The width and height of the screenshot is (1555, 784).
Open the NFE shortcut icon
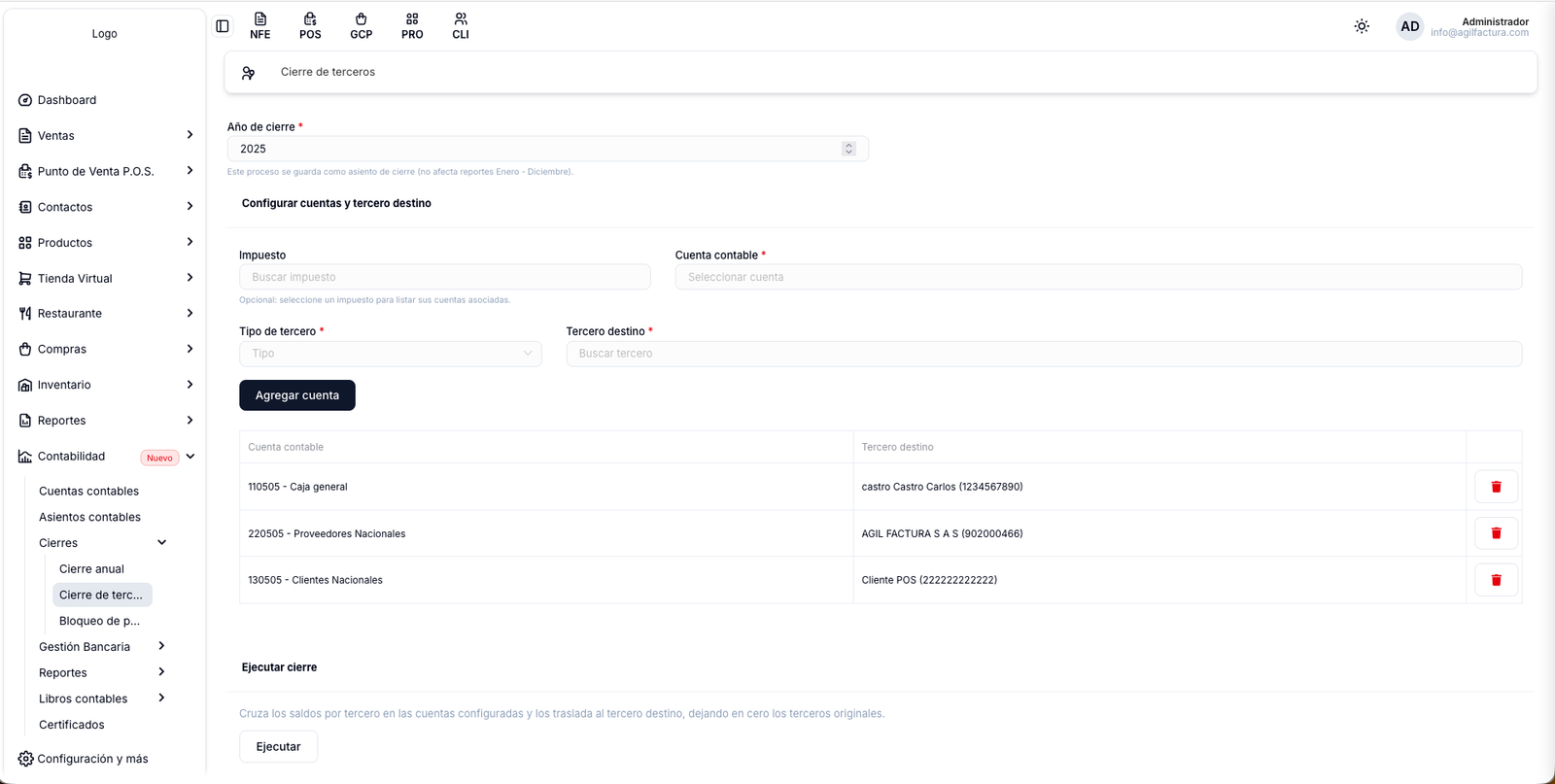pyautogui.click(x=260, y=26)
